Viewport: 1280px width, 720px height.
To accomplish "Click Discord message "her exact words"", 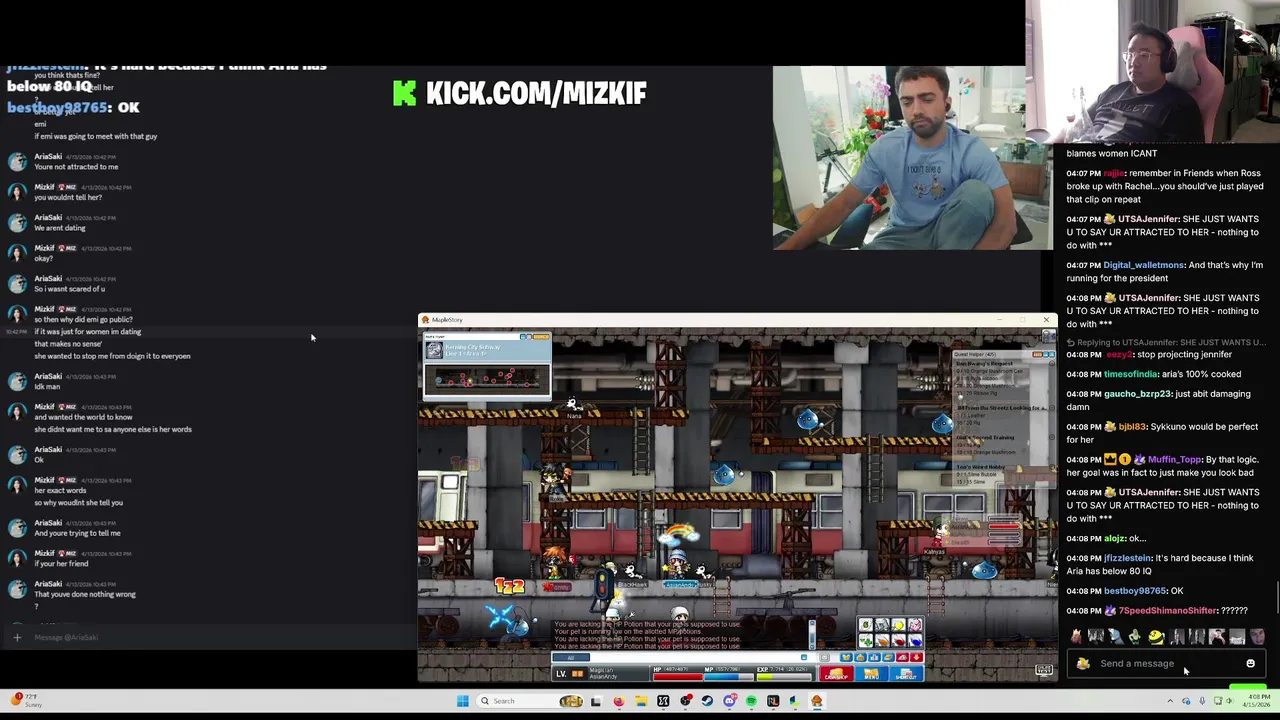I will (60, 490).
